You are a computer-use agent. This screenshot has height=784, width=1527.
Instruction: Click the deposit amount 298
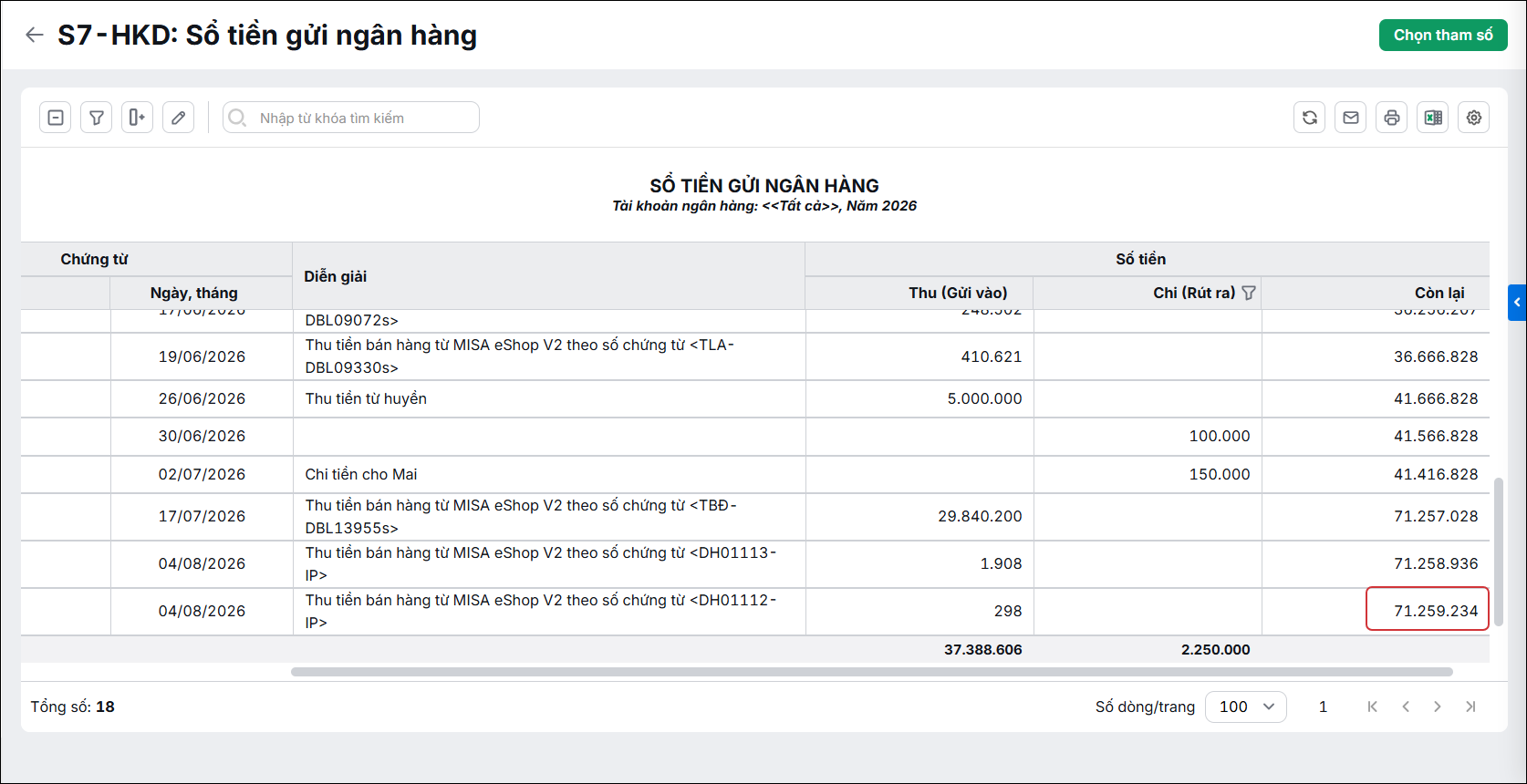click(1008, 611)
